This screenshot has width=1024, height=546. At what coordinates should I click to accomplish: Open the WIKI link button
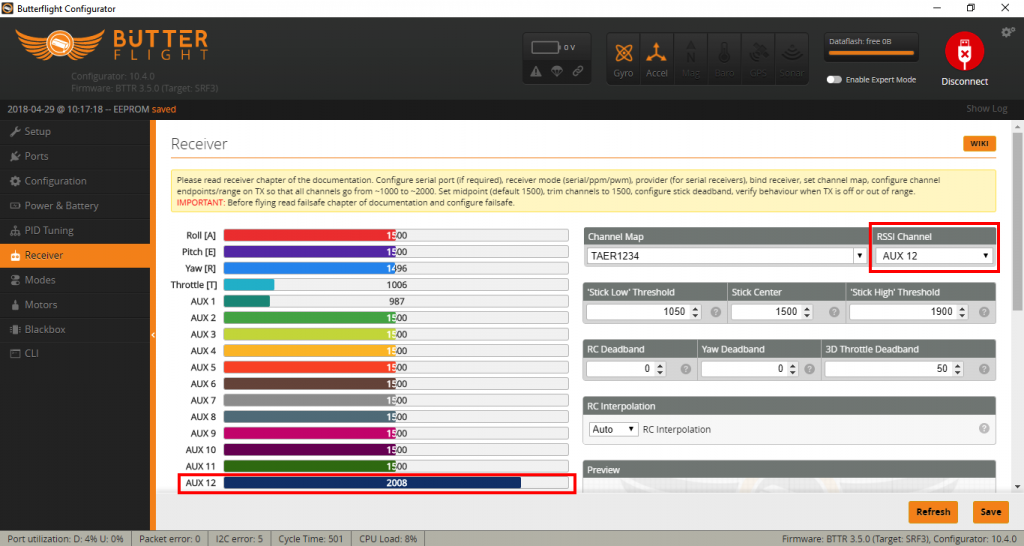(x=979, y=144)
